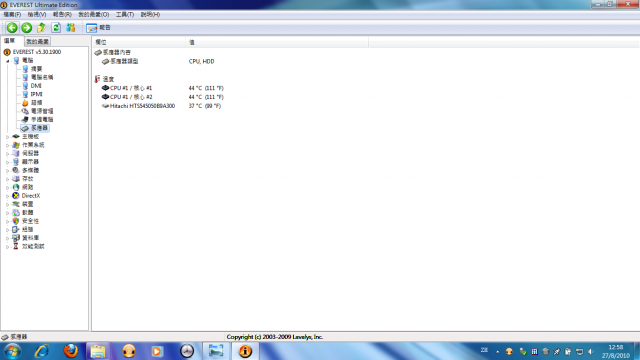This screenshot has width=640, height=360.
Task: Expand the DirectX node
Action: click(x=7, y=196)
